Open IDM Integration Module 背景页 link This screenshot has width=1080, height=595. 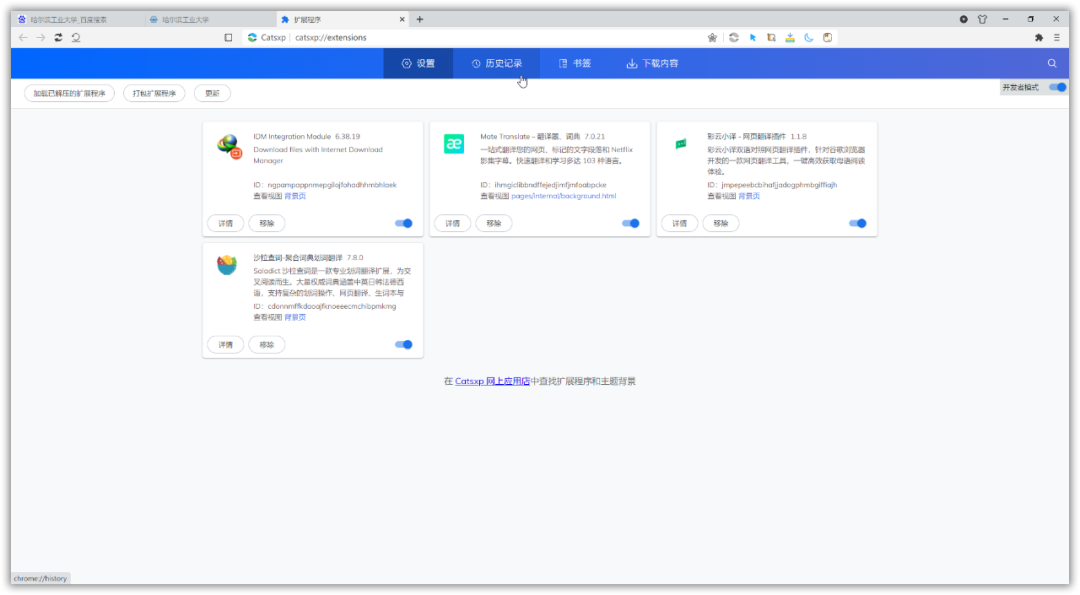pyautogui.click(x=295, y=196)
